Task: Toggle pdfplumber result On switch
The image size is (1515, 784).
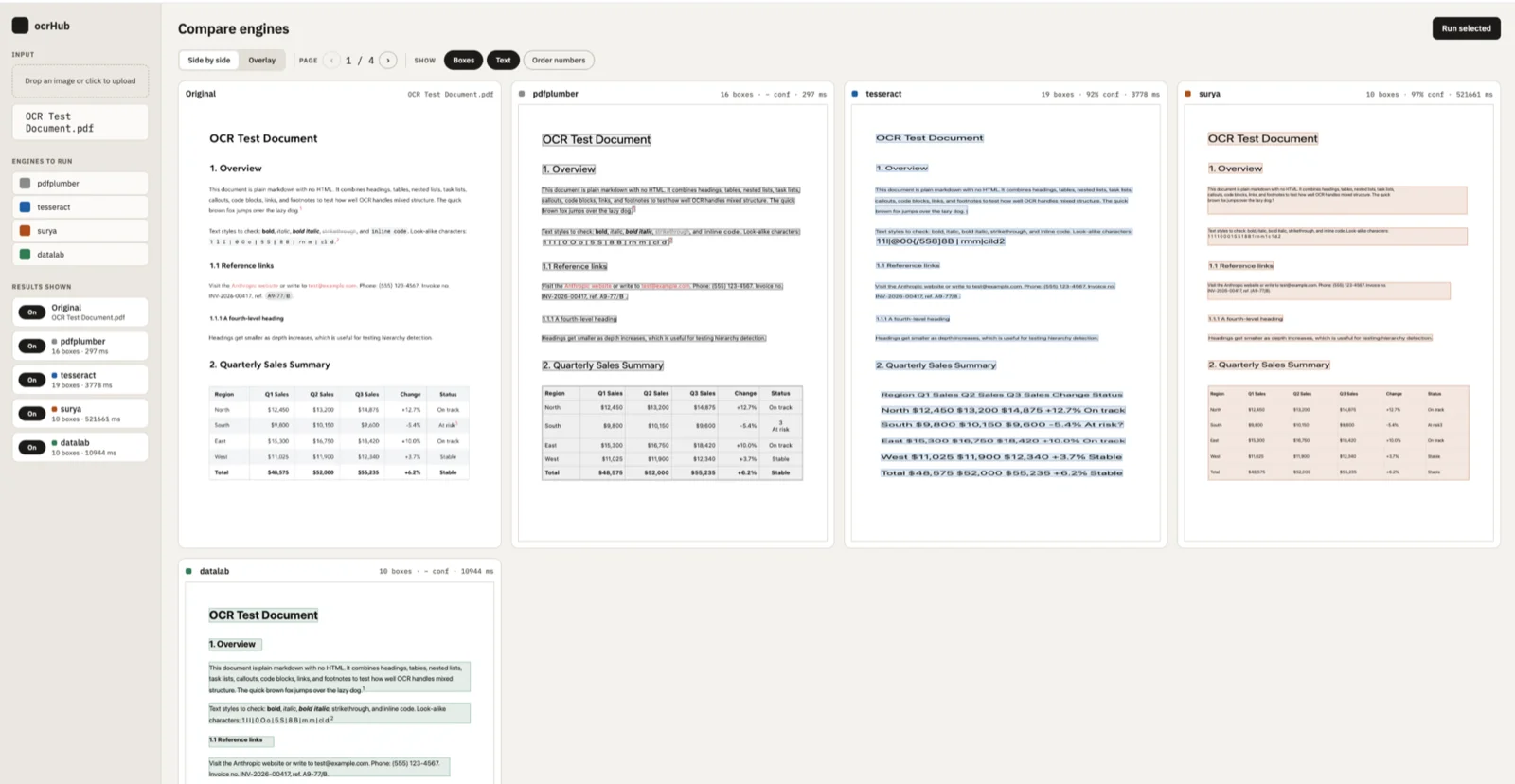Action: [x=32, y=347]
